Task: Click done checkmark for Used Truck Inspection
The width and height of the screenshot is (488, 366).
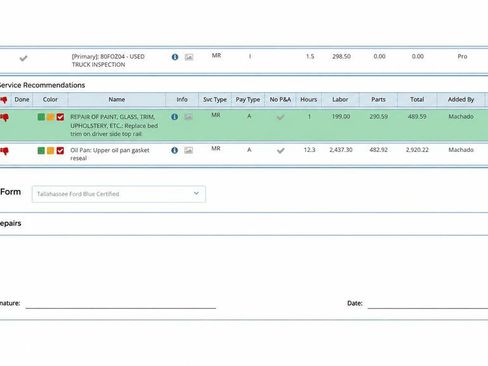Action: (23, 58)
